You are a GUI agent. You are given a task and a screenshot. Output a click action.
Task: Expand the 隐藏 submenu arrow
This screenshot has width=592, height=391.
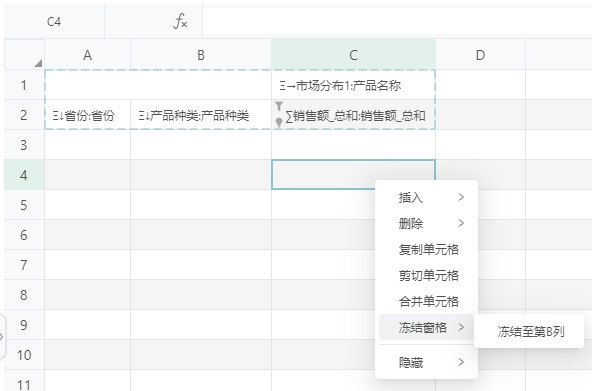click(x=461, y=362)
